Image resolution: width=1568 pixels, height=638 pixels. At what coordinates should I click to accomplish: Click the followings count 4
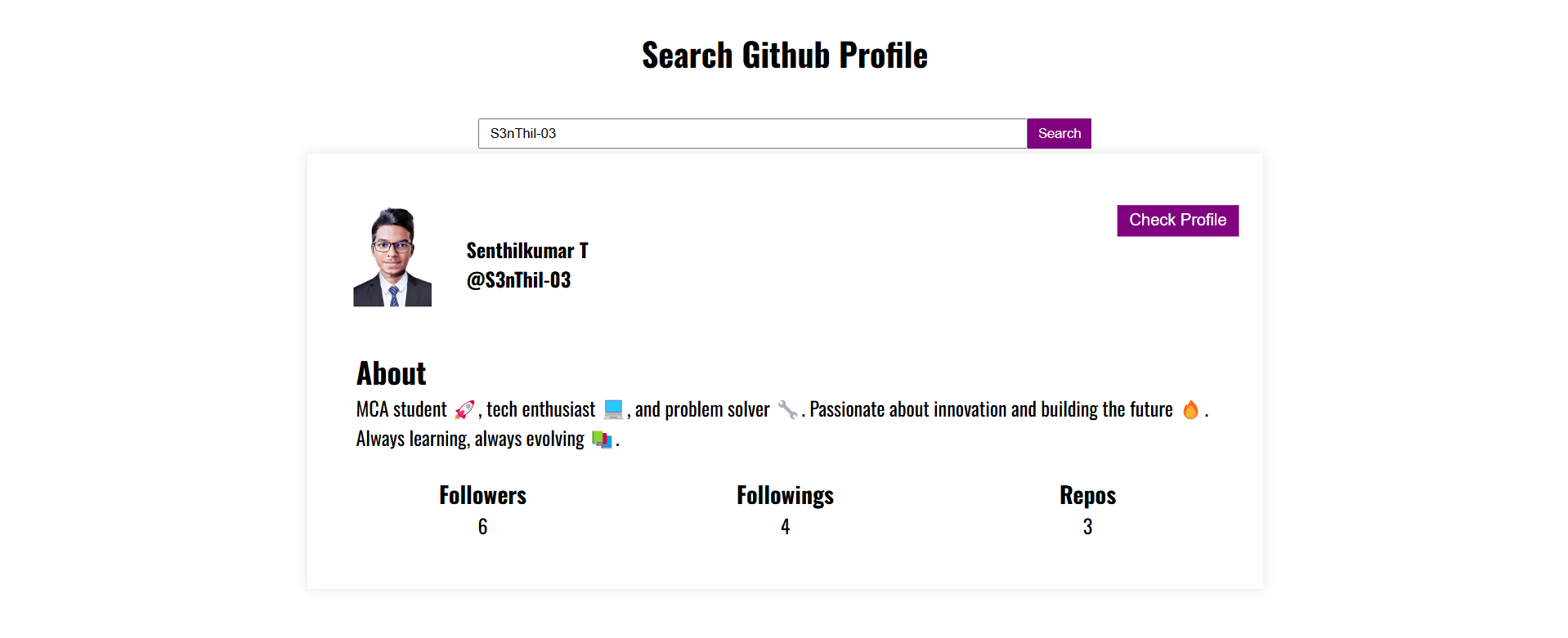(785, 527)
